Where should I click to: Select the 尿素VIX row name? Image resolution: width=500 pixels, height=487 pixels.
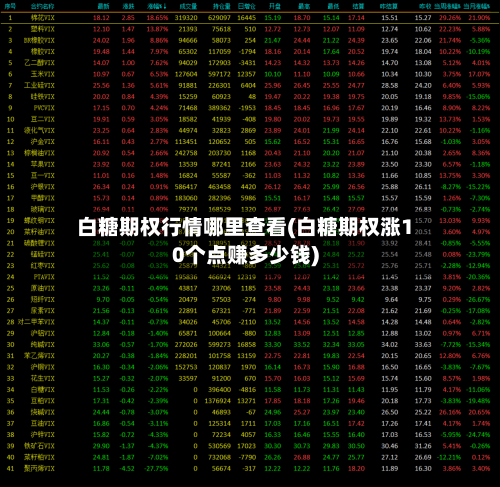coord(43,311)
